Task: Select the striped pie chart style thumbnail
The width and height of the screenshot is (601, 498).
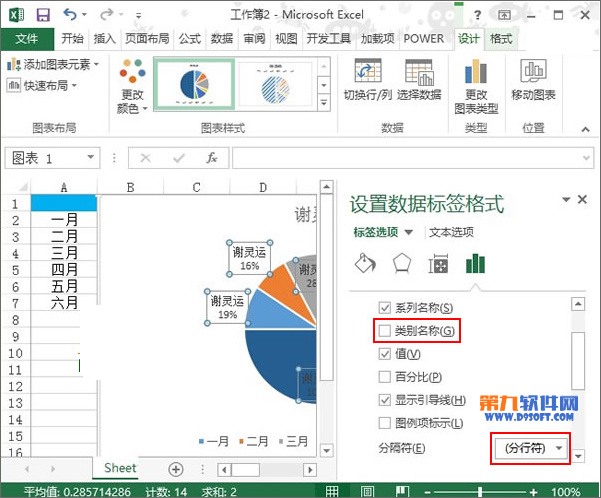Action: [275, 84]
